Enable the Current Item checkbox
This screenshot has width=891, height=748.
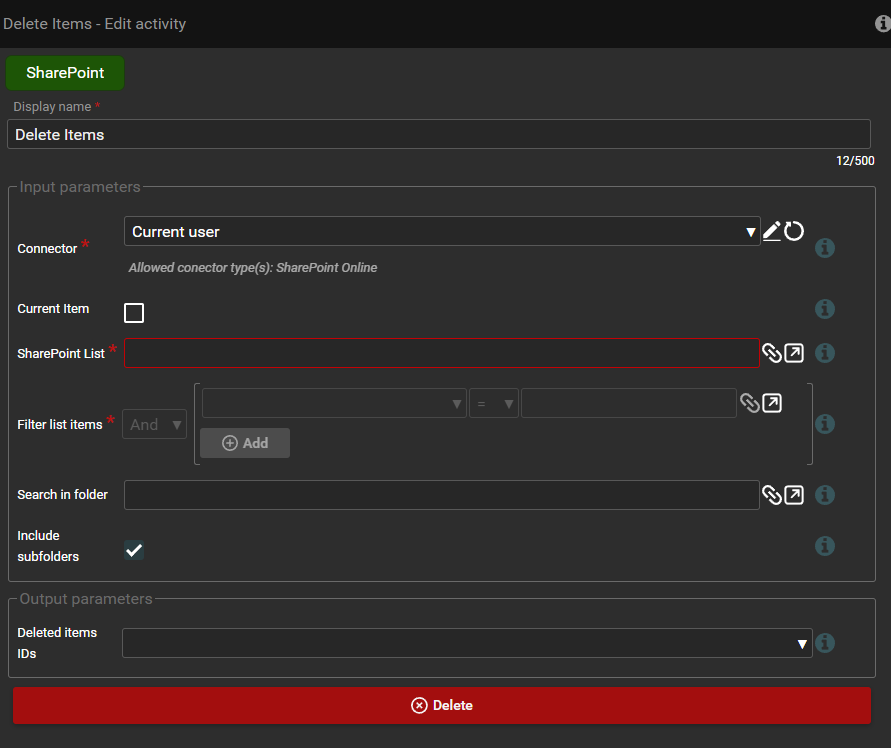tap(134, 313)
